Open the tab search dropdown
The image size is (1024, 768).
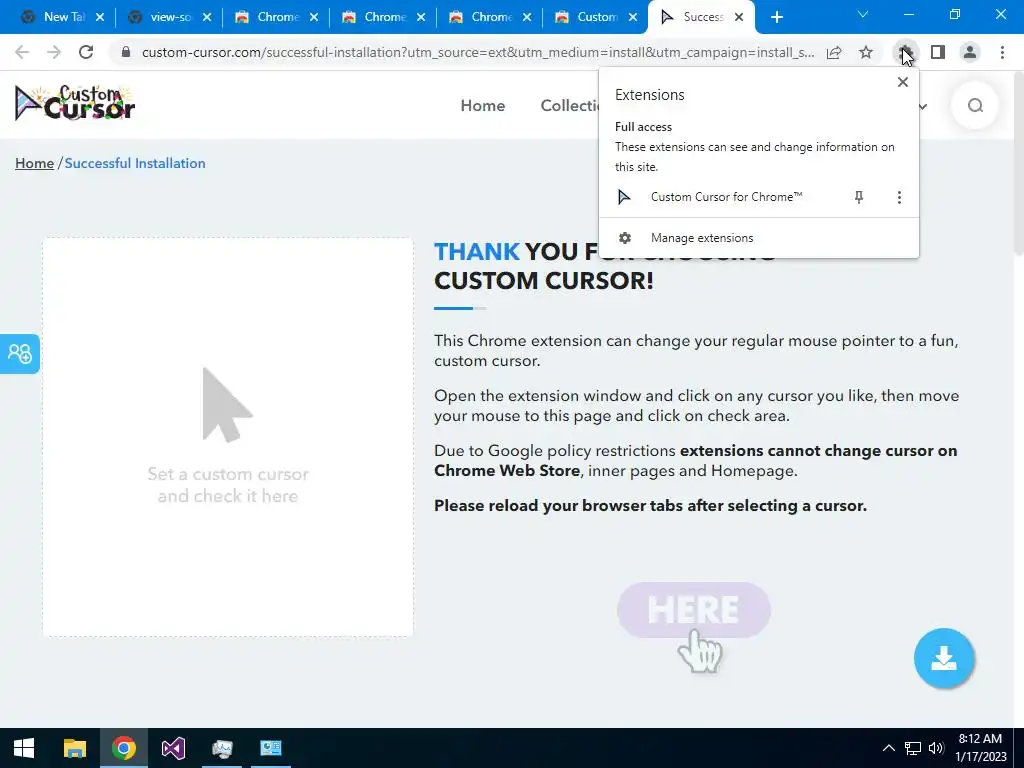point(863,14)
